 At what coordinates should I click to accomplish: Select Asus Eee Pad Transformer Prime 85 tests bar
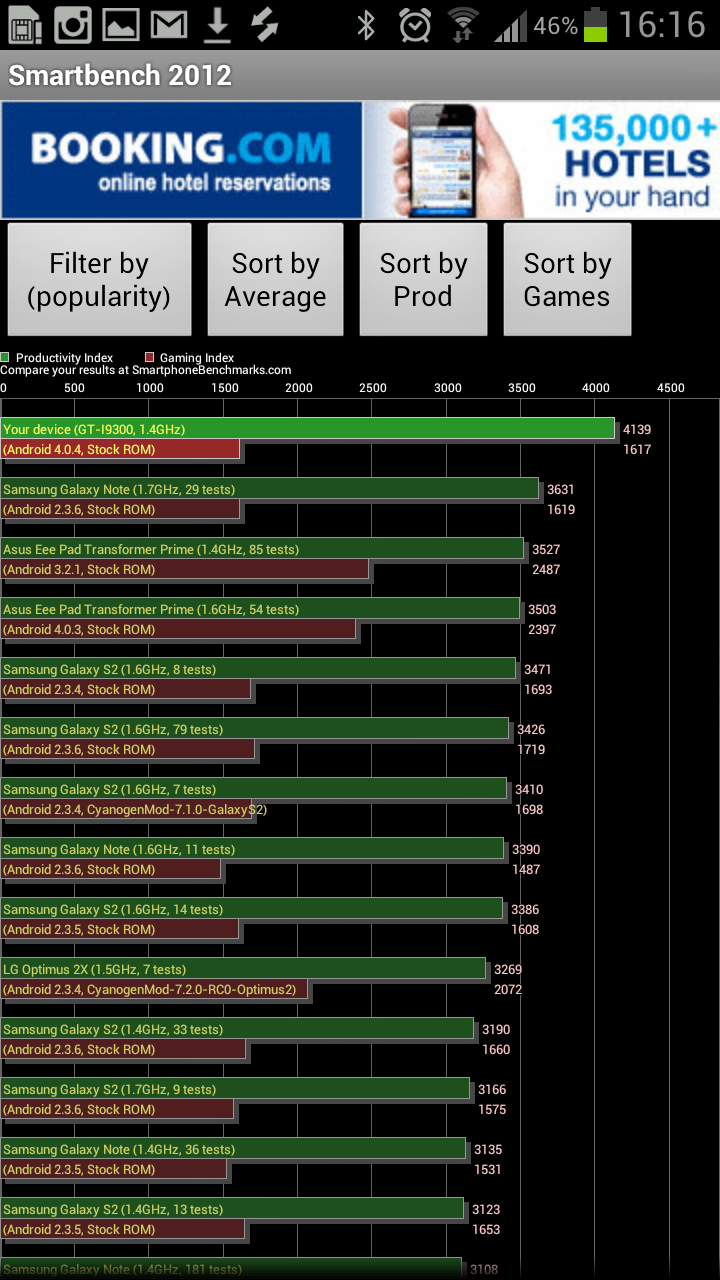click(x=262, y=549)
